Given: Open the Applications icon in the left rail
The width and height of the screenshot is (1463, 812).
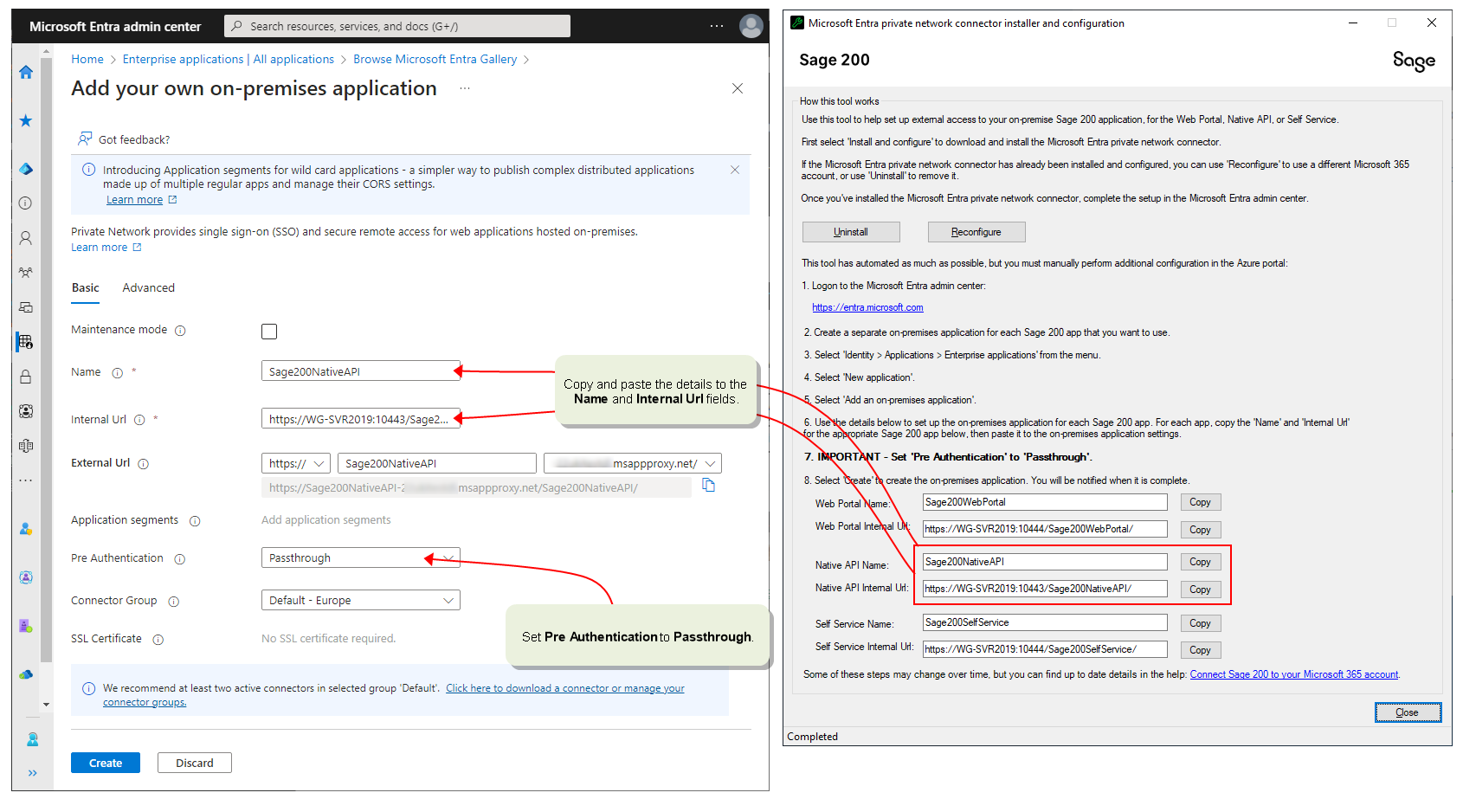Looking at the screenshot, I should point(25,342).
